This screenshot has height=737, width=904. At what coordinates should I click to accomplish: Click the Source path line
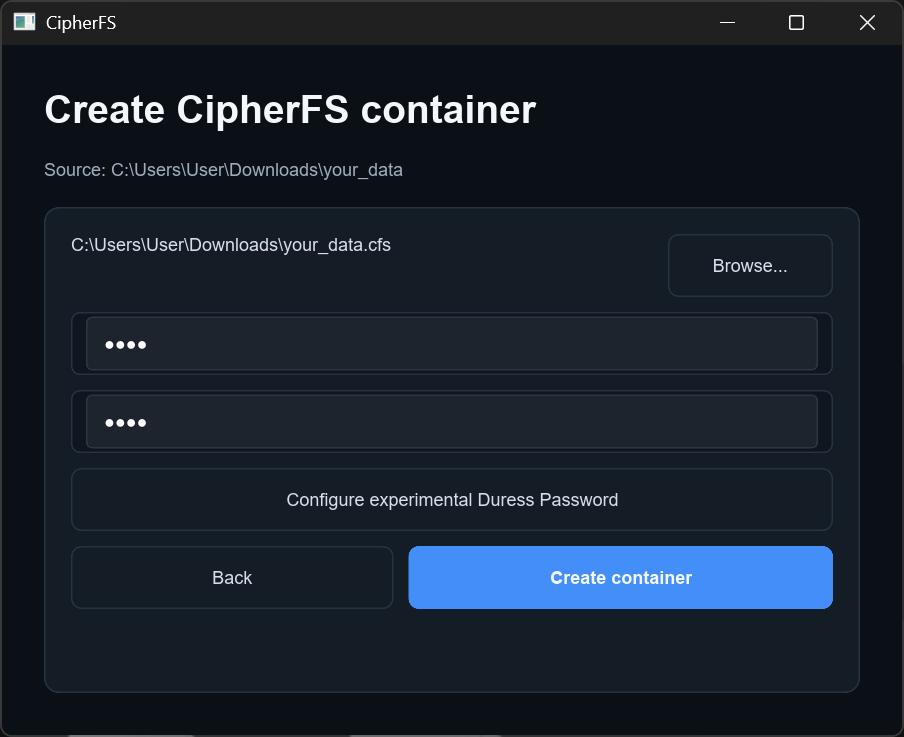coord(223,170)
